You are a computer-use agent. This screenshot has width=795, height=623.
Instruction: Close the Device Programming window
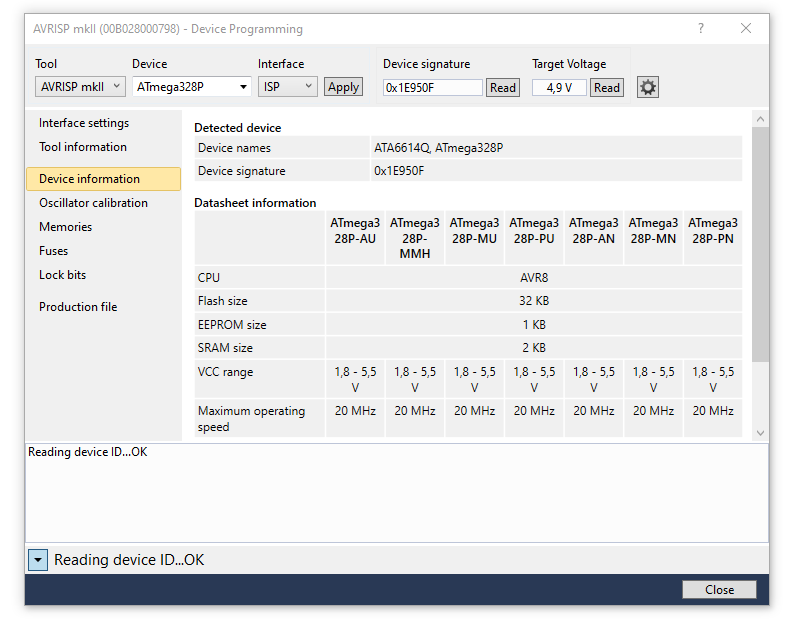[745, 28]
